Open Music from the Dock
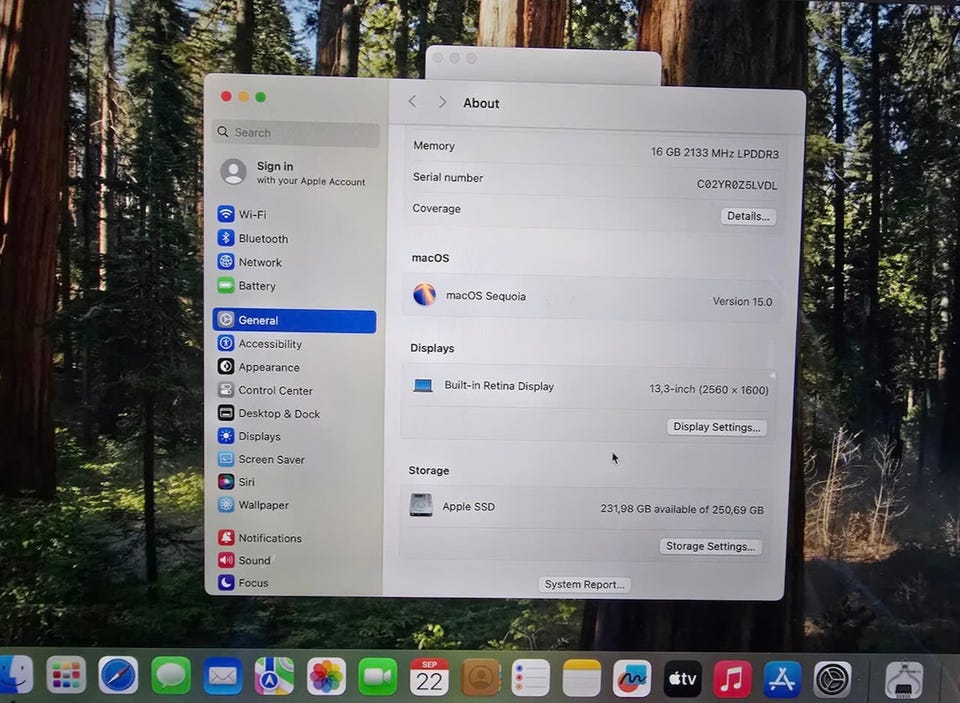Image resolution: width=960 pixels, height=703 pixels. pyautogui.click(x=732, y=679)
